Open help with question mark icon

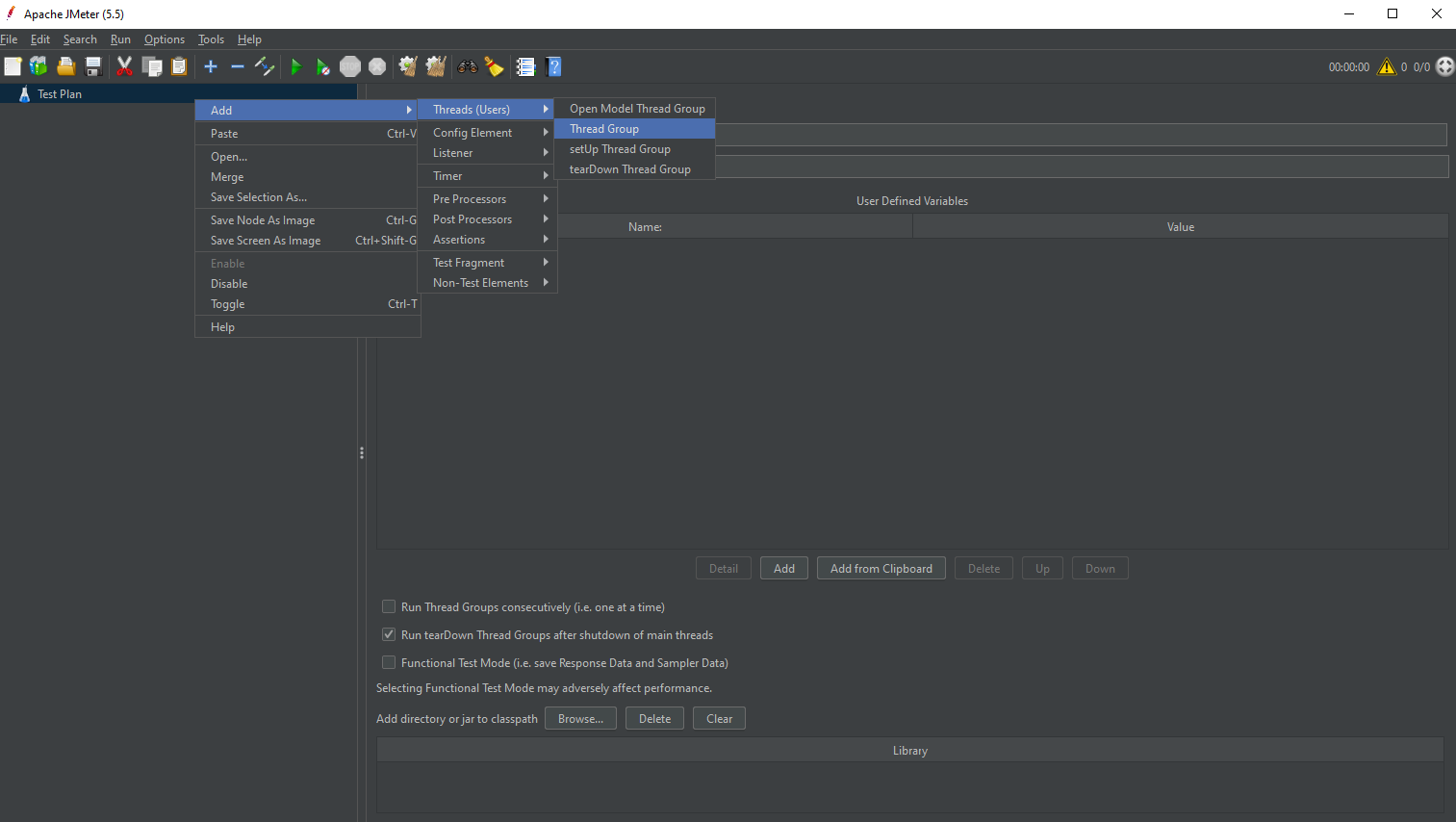pyautogui.click(x=553, y=66)
